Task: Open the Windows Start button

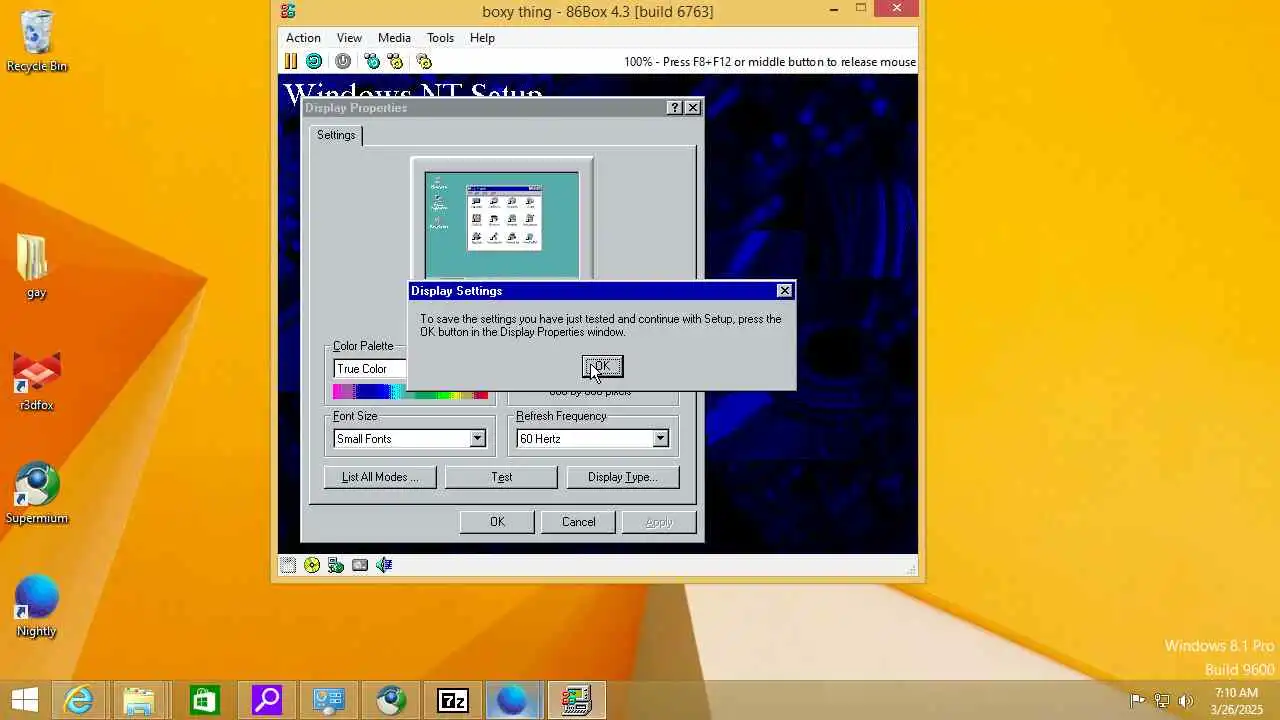Action: (24, 700)
